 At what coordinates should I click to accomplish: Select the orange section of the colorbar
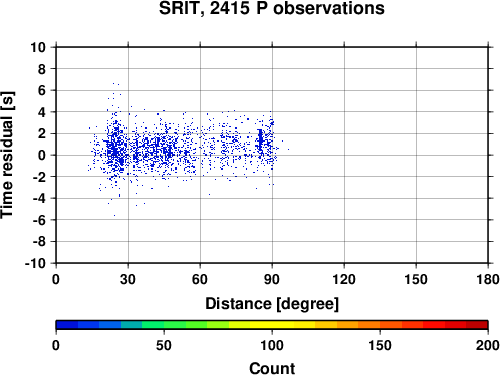(358, 325)
